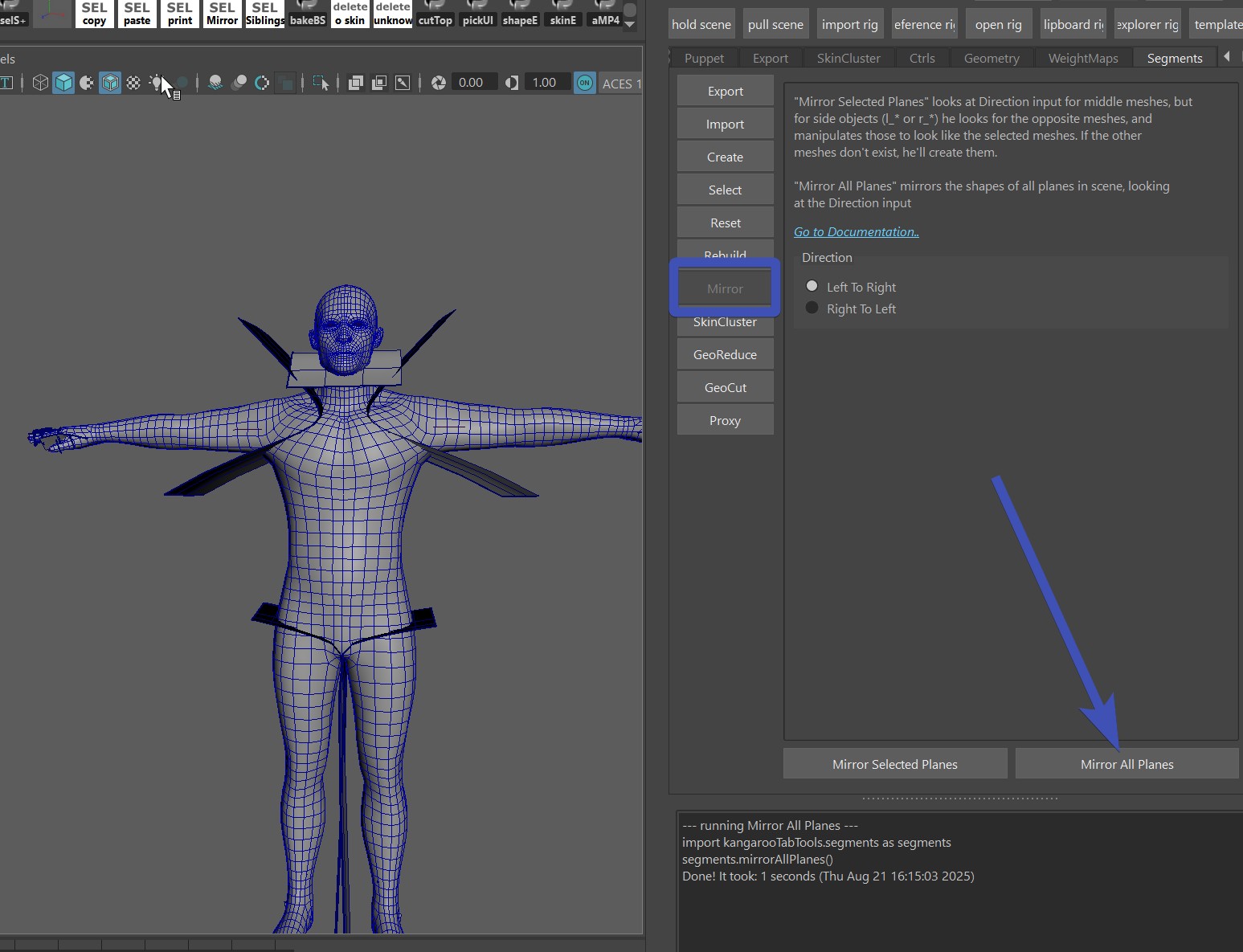The image size is (1243, 952).
Task: Click the cutTop shelf icon
Action: click(435, 14)
